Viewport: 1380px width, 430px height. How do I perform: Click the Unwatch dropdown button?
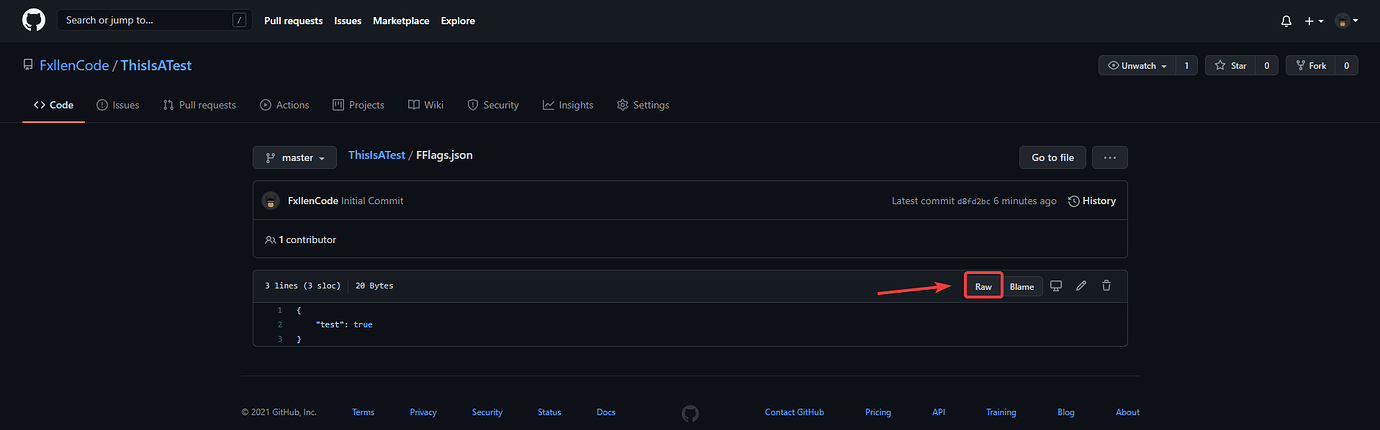click(x=1137, y=66)
